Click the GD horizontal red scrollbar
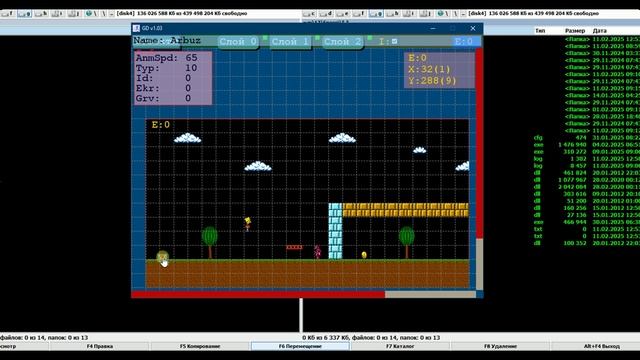Image resolution: width=640 pixels, height=360 pixels. [x=258, y=294]
